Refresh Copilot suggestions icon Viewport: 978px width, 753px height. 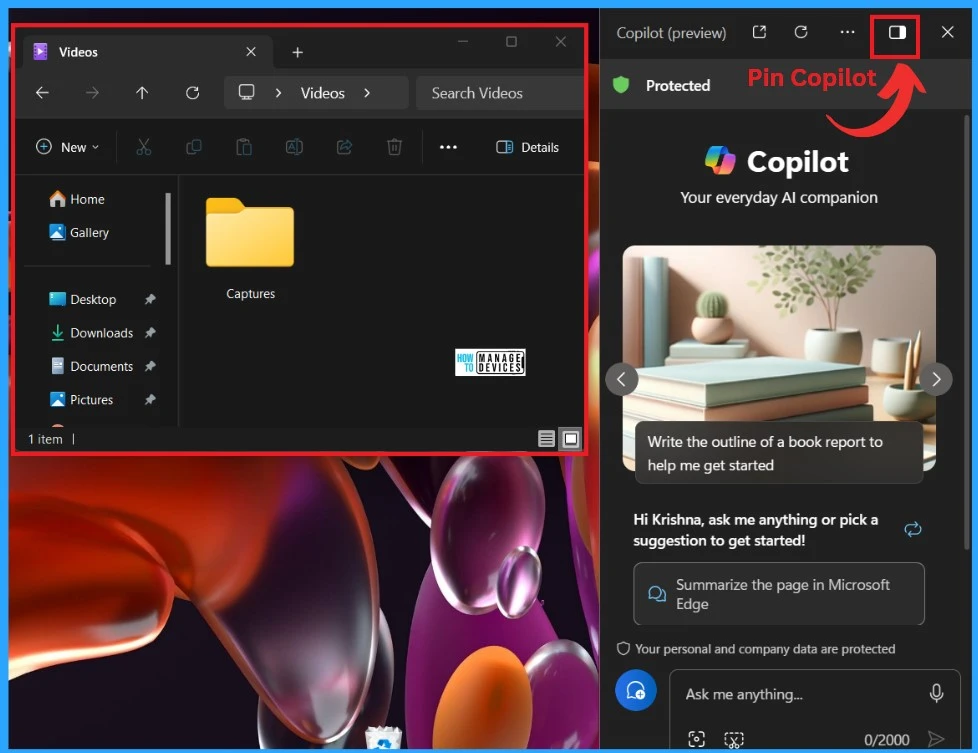pyautogui.click(x=913, y=530)
